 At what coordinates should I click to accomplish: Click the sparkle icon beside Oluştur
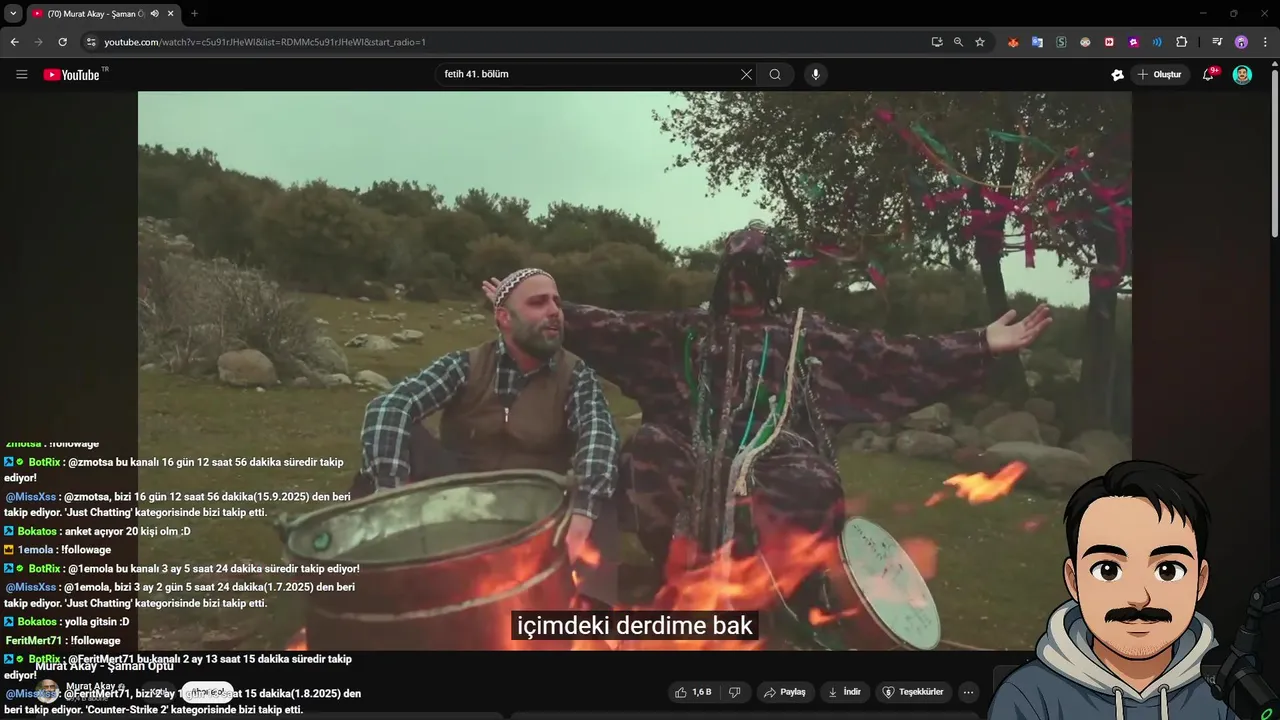[1117, 75]
